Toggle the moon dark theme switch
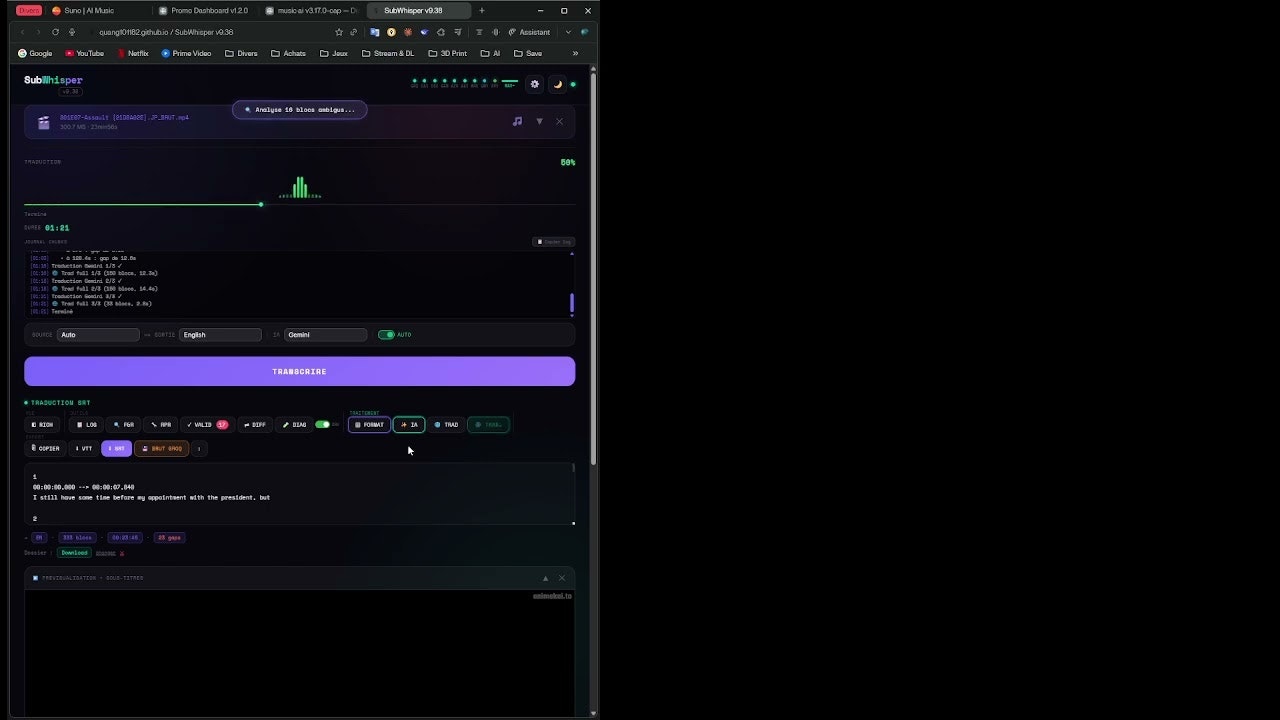 click(557, 84)
